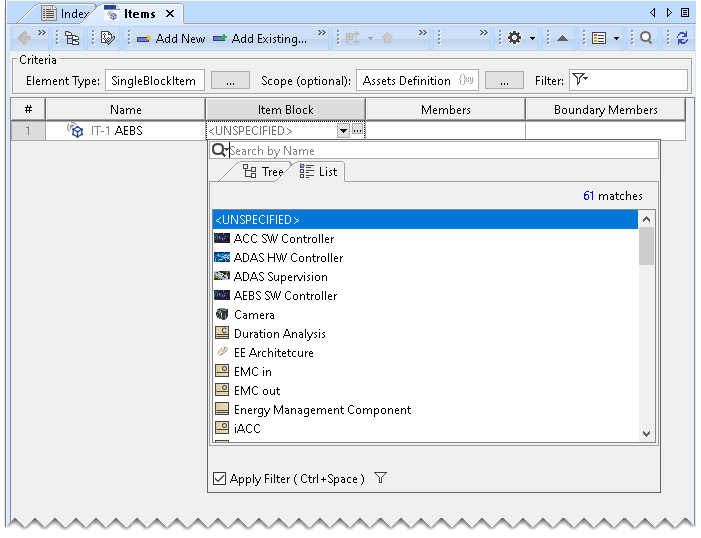The image size is (701, 538).
Task: Select ADAS Supervision in the list
Action: point(280,277)
